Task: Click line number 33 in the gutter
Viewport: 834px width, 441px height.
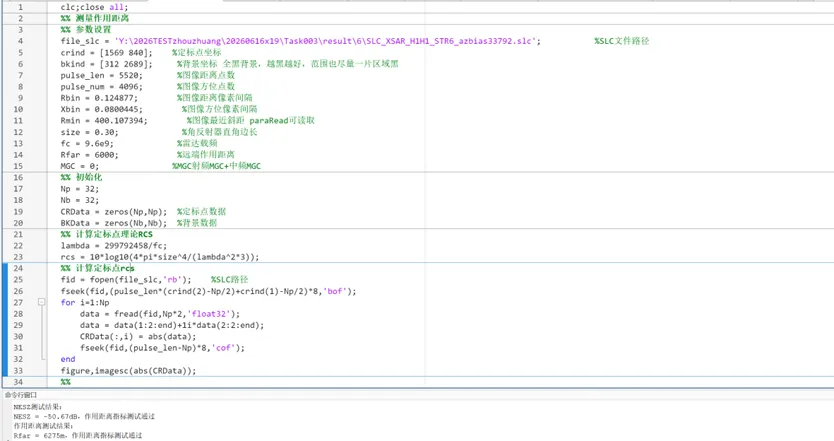Action: pos(18,371)
